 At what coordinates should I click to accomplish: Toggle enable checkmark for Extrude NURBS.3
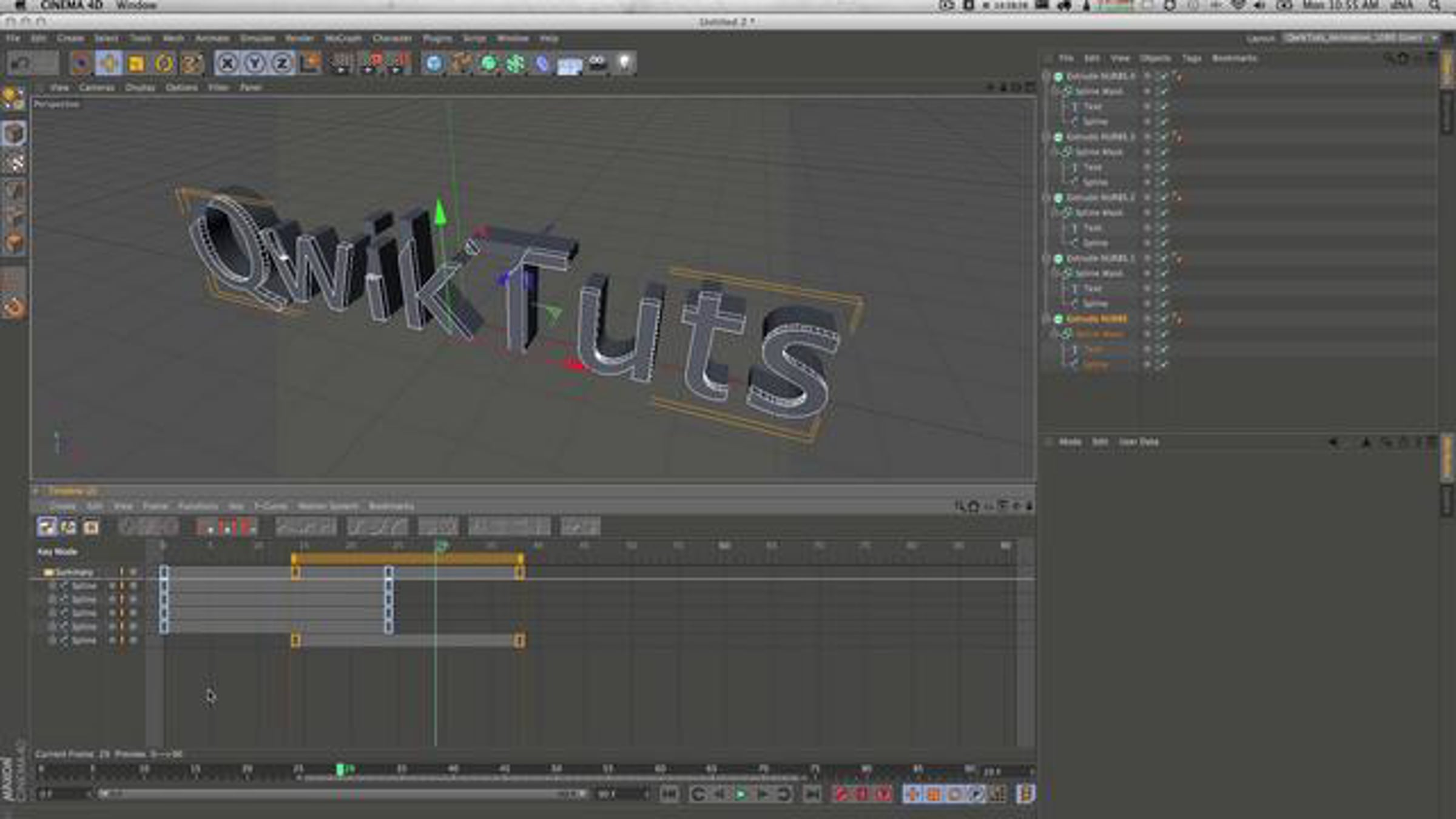(1162, 137)
